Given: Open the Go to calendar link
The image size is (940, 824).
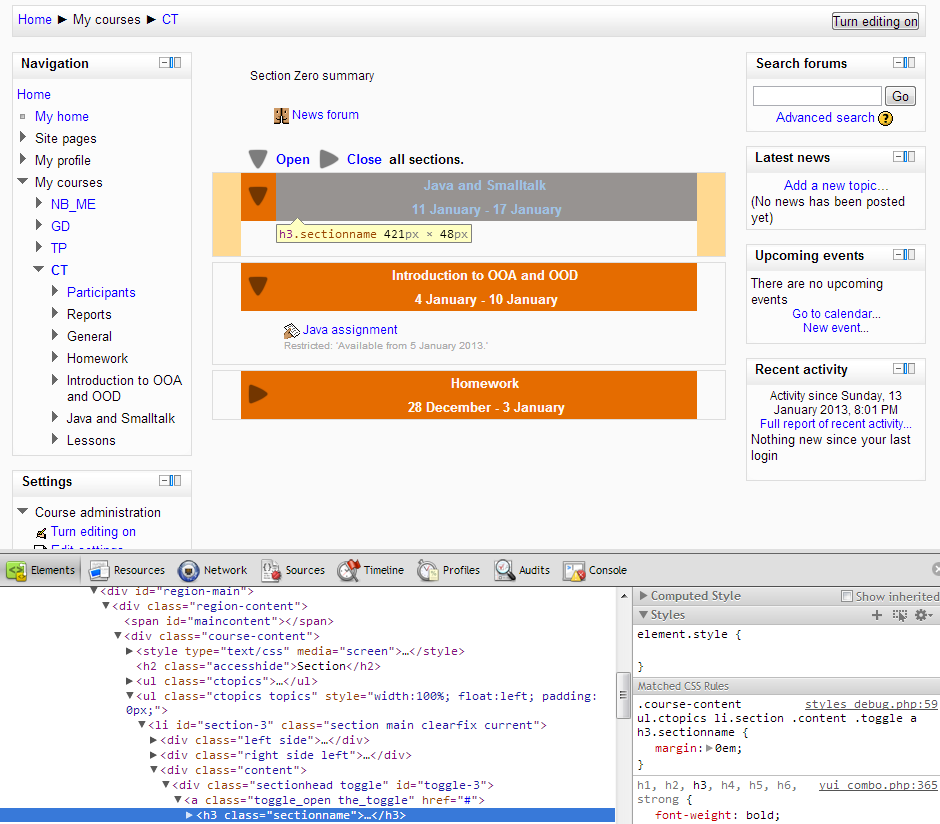Looking at the screenshot, I should coord(836,314).
